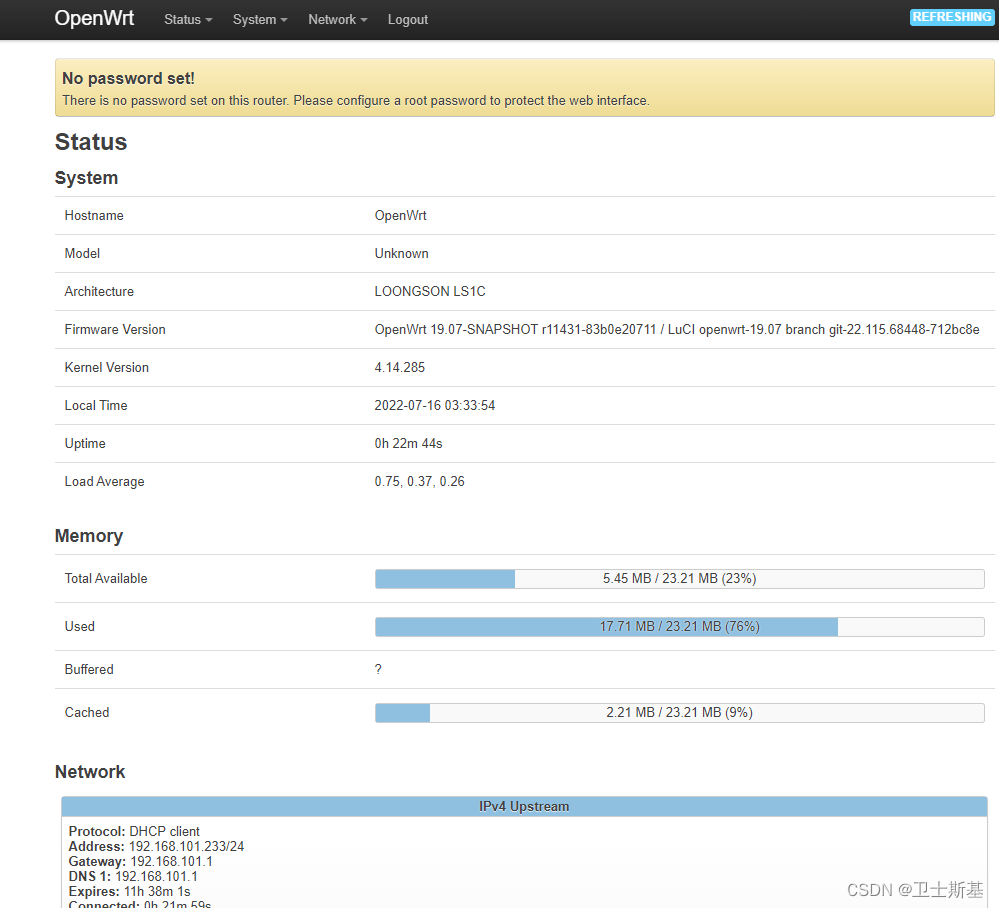Select the Uptime value 0h 22m 44s
The width and height of the screenshot is (999, 908).
[x=408, y=443]
